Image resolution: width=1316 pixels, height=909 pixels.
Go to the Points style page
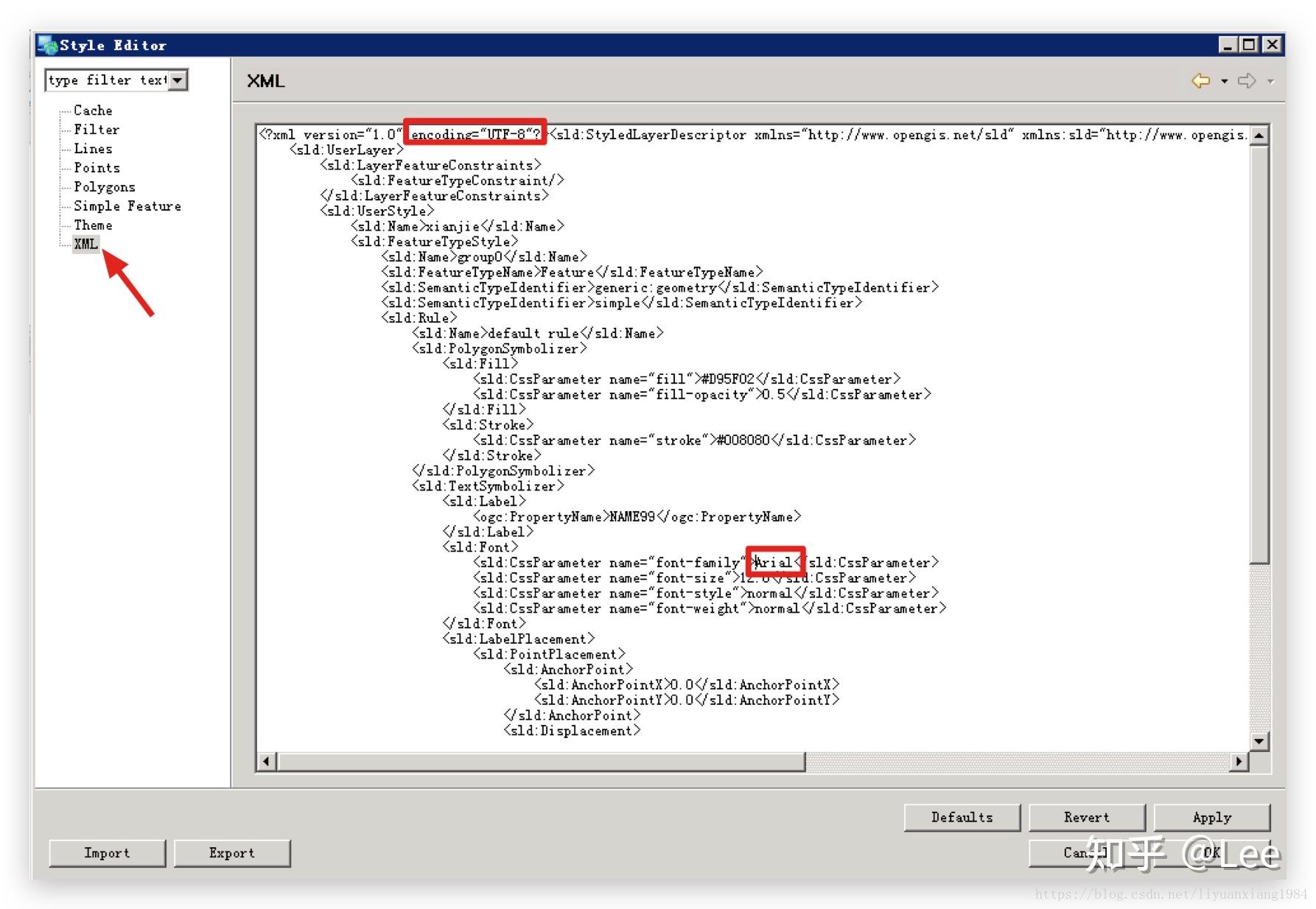coord(97,168)
